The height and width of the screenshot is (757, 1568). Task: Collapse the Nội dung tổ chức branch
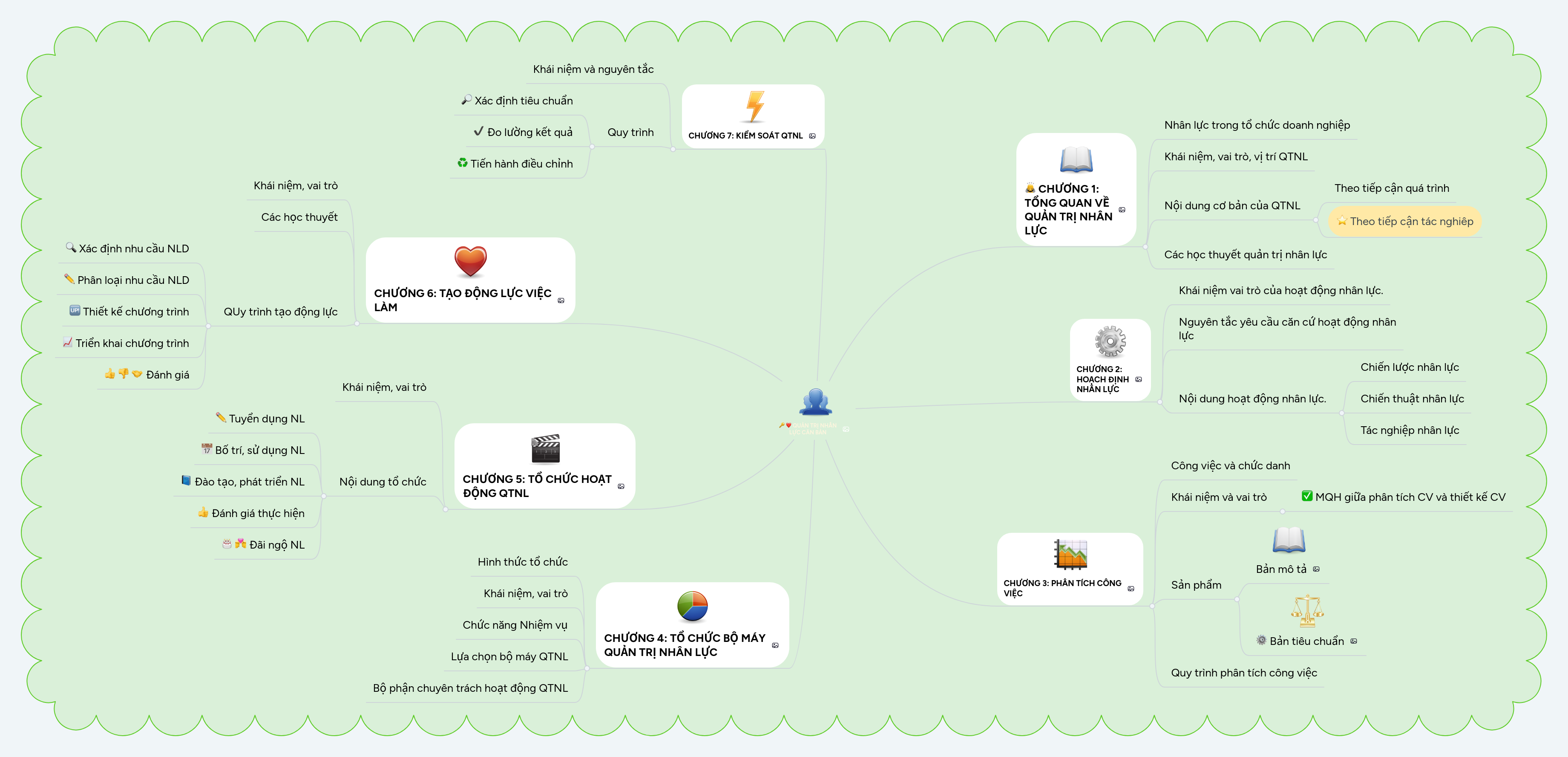[x=323, y=496]
